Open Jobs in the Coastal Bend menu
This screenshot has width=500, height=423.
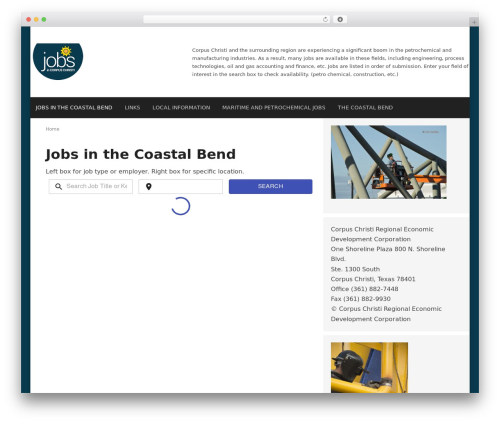pos(74,108)
